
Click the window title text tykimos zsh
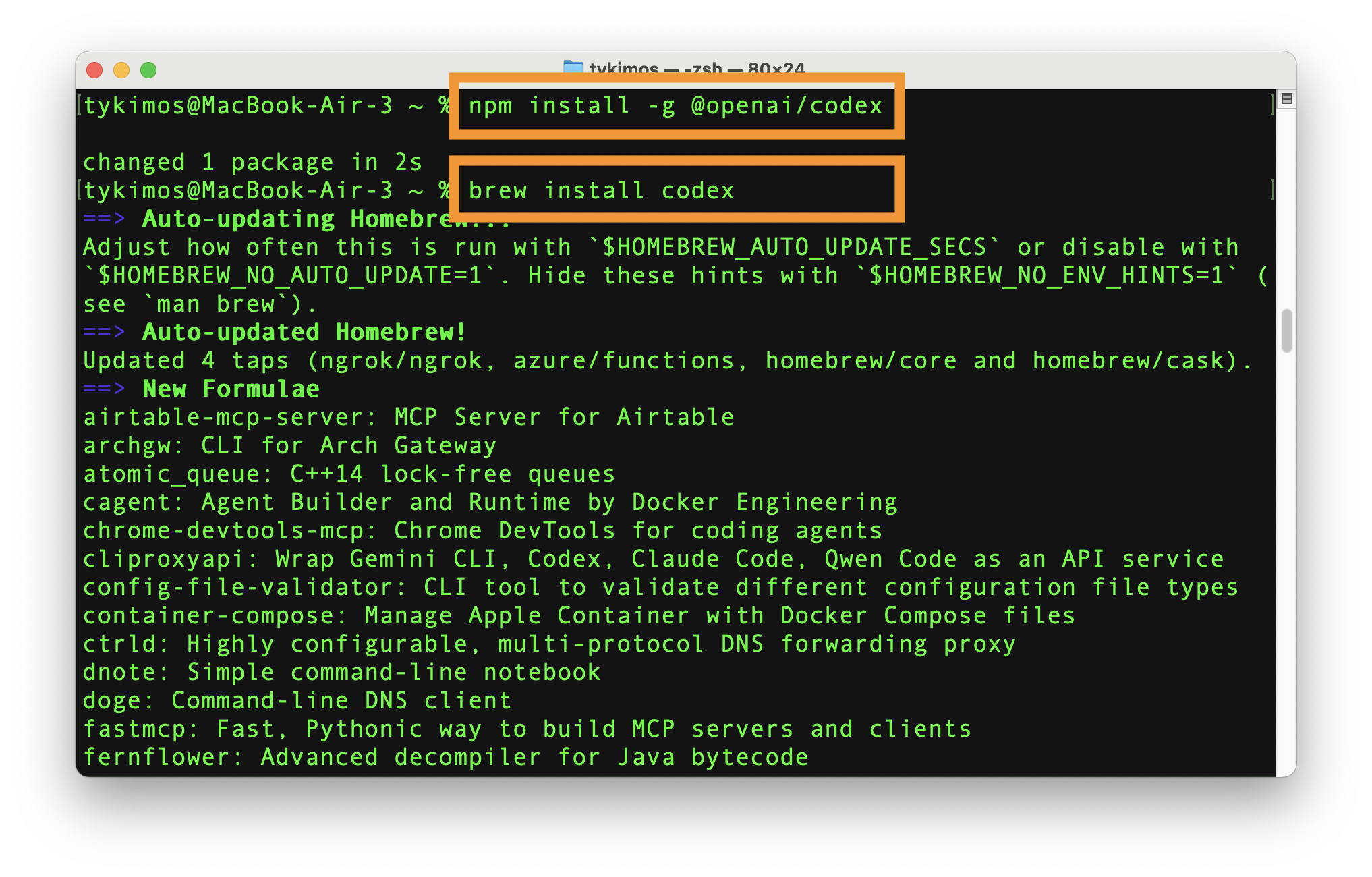[696, 68]
